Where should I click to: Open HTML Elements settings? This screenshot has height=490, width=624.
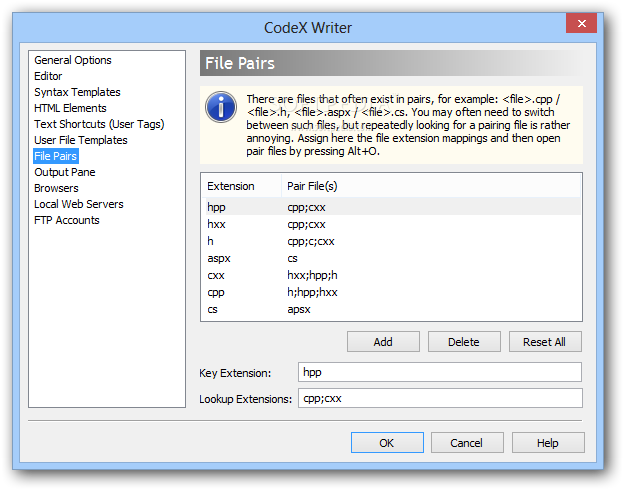[70, 108]
